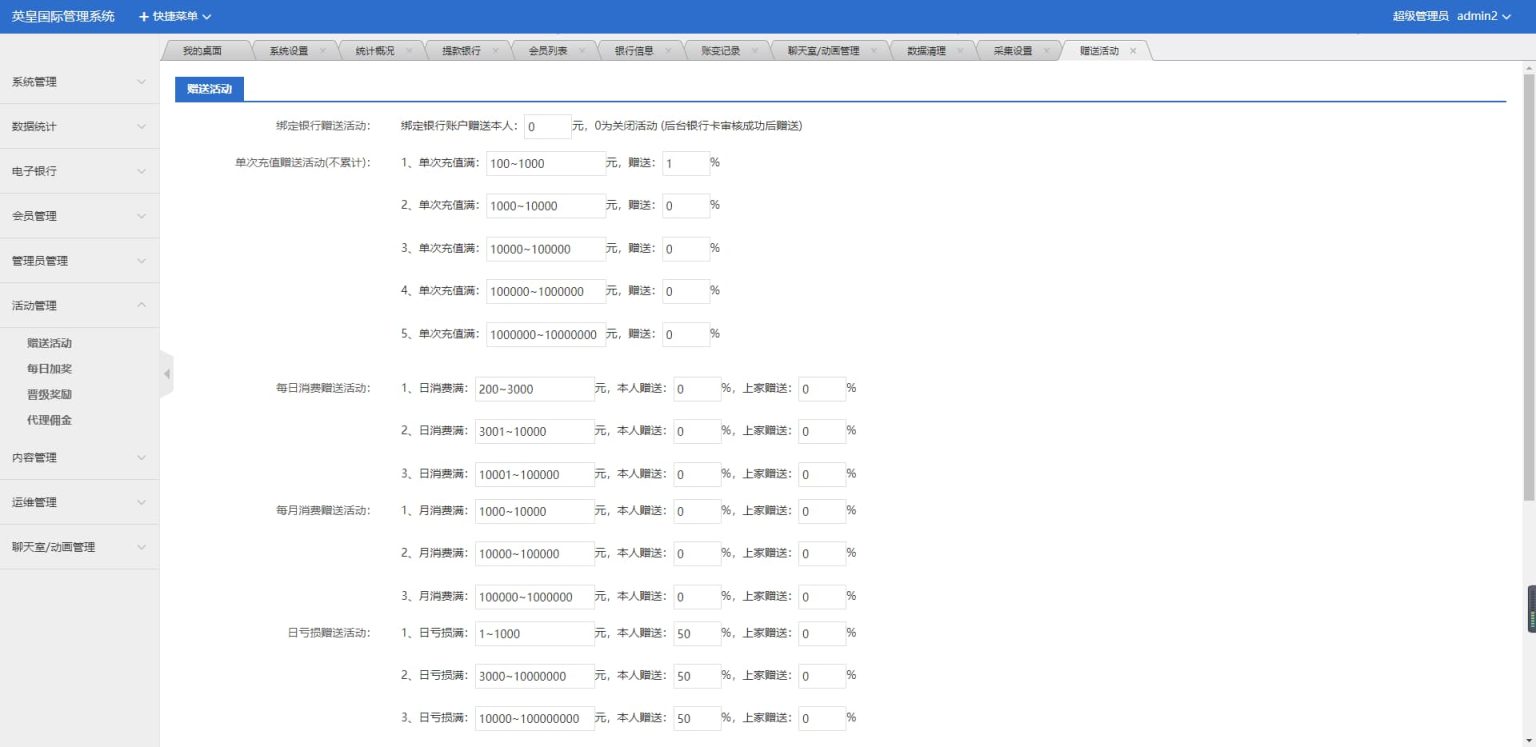The height and width of the screenshot is (747, 1536).
Task: Expand the 系统管理 sidebar section
Action: pyautogui.click(x=79, y=82)
